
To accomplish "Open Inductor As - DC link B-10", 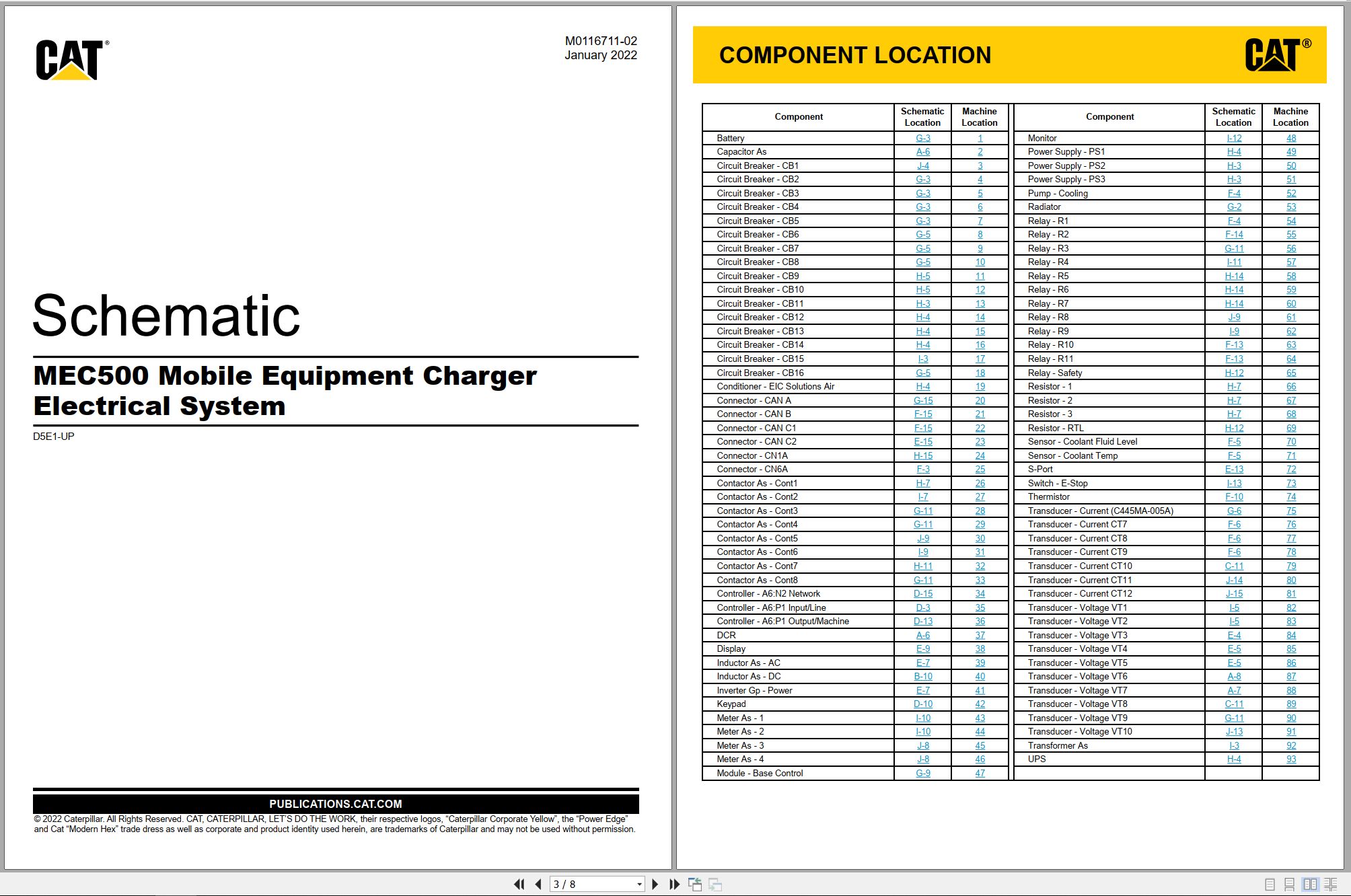I will point(922,676).
